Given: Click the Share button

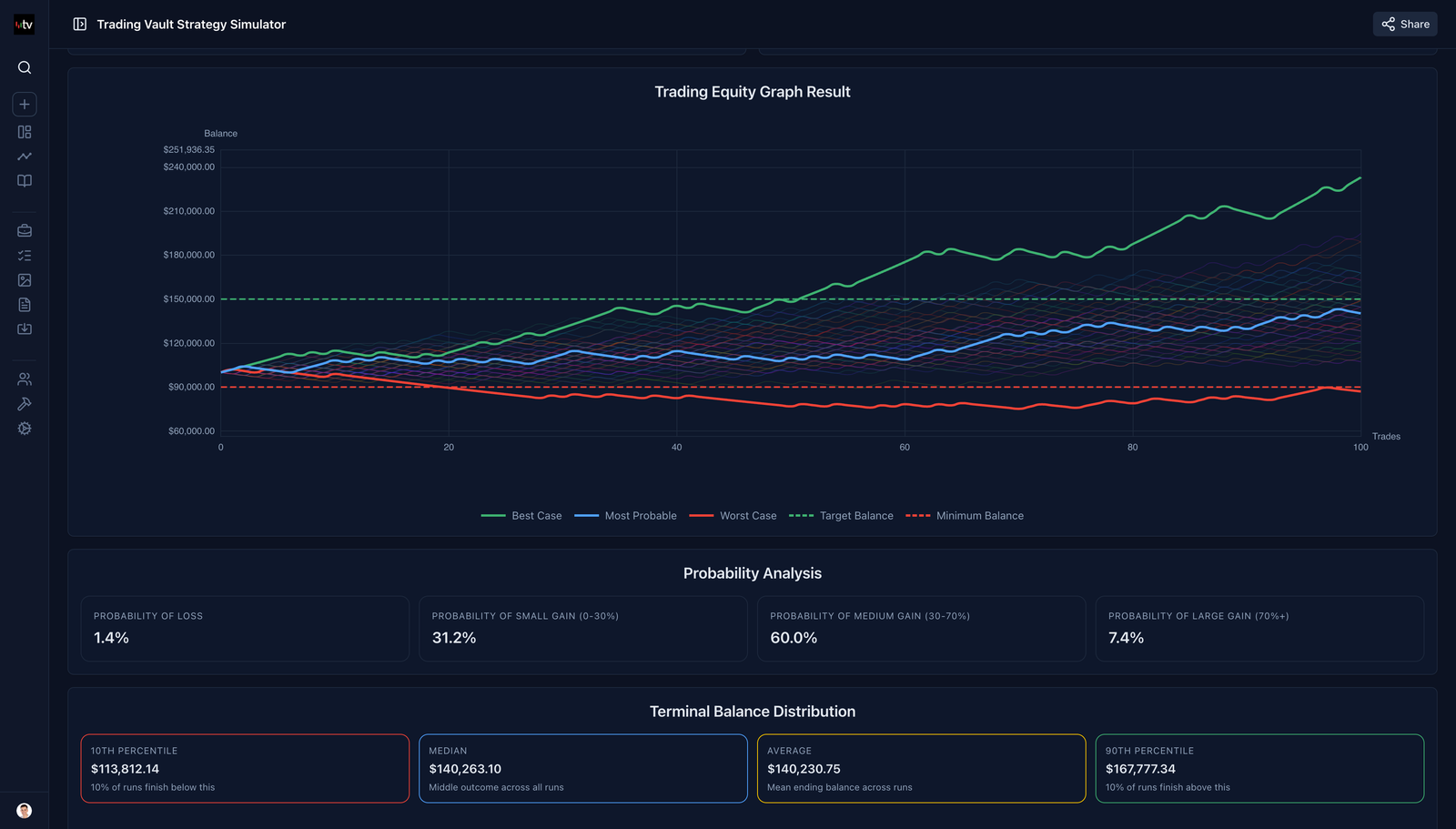Looking at the screenshot, I should point(1405,25).
